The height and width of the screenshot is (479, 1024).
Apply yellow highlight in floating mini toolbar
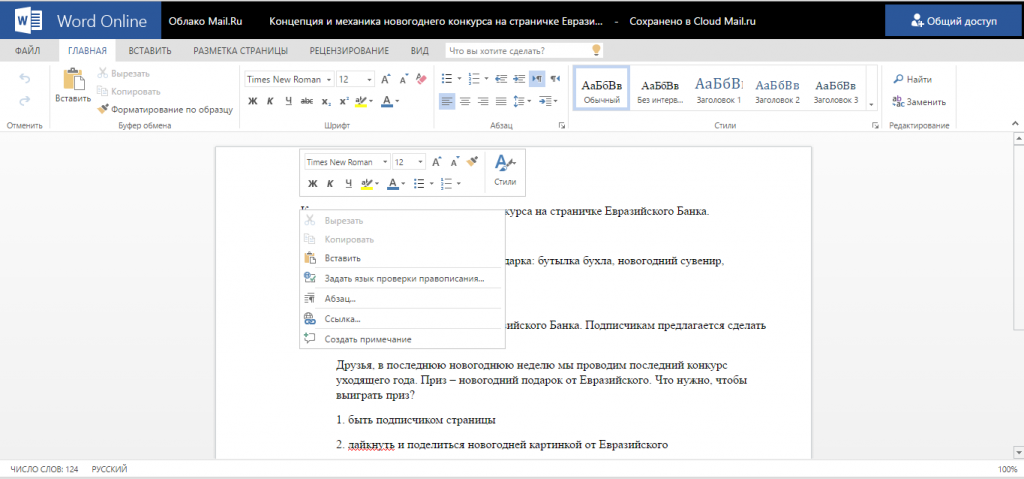coord(366,184)
